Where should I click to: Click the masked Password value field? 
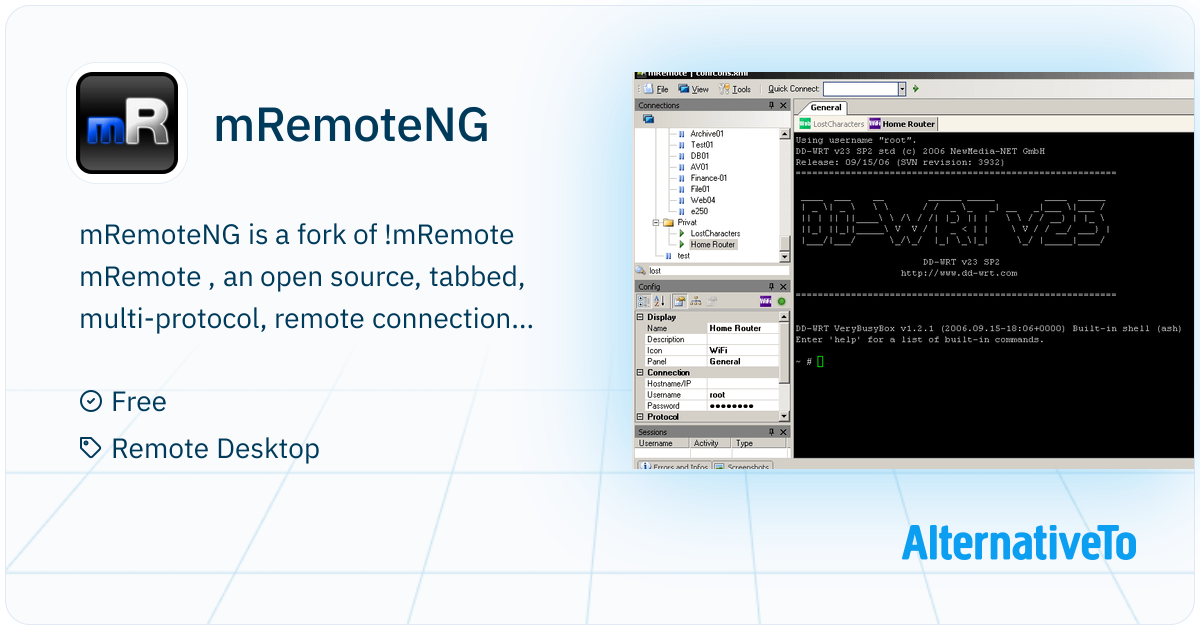click(743, 405)
